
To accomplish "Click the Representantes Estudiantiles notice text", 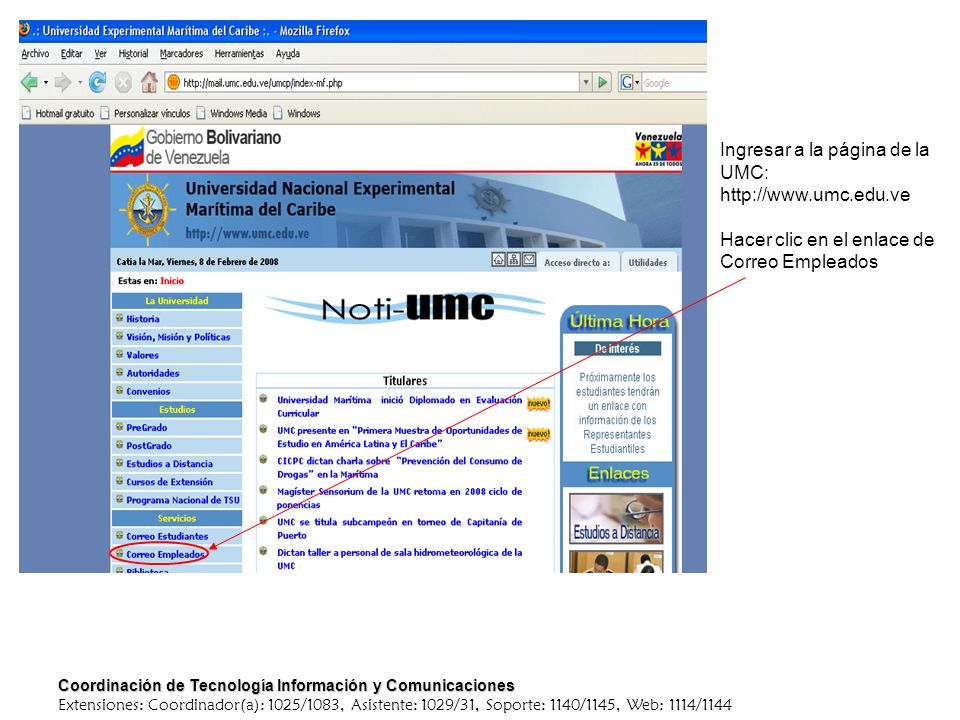I will tap(617, 413).
